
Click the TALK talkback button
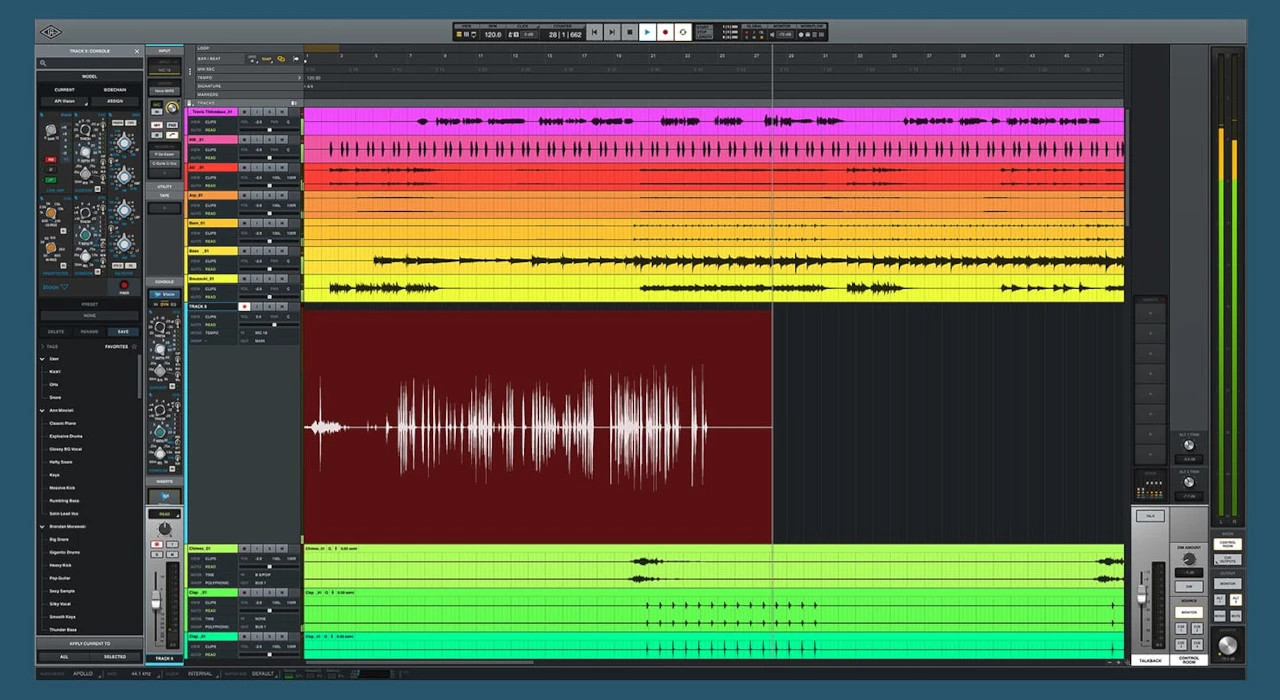[1150, 516]
